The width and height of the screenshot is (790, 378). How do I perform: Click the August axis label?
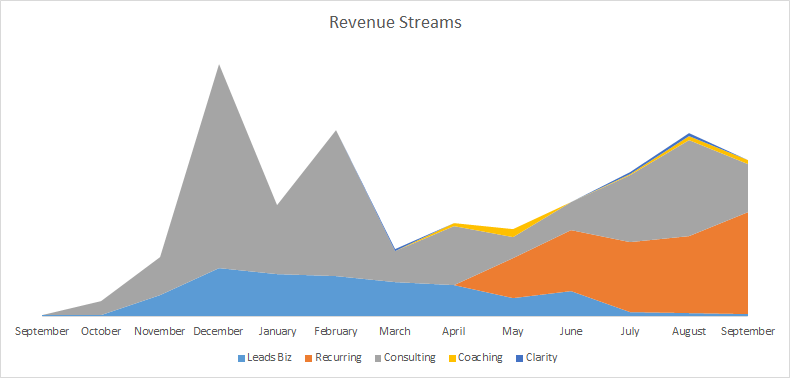coord(689,332)
